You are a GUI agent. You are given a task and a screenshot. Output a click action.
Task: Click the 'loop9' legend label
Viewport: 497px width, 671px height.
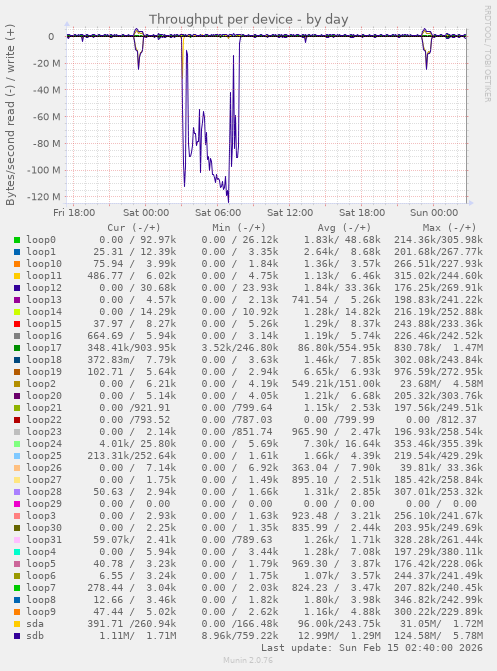pyautogui.click(x=41, y=612)
